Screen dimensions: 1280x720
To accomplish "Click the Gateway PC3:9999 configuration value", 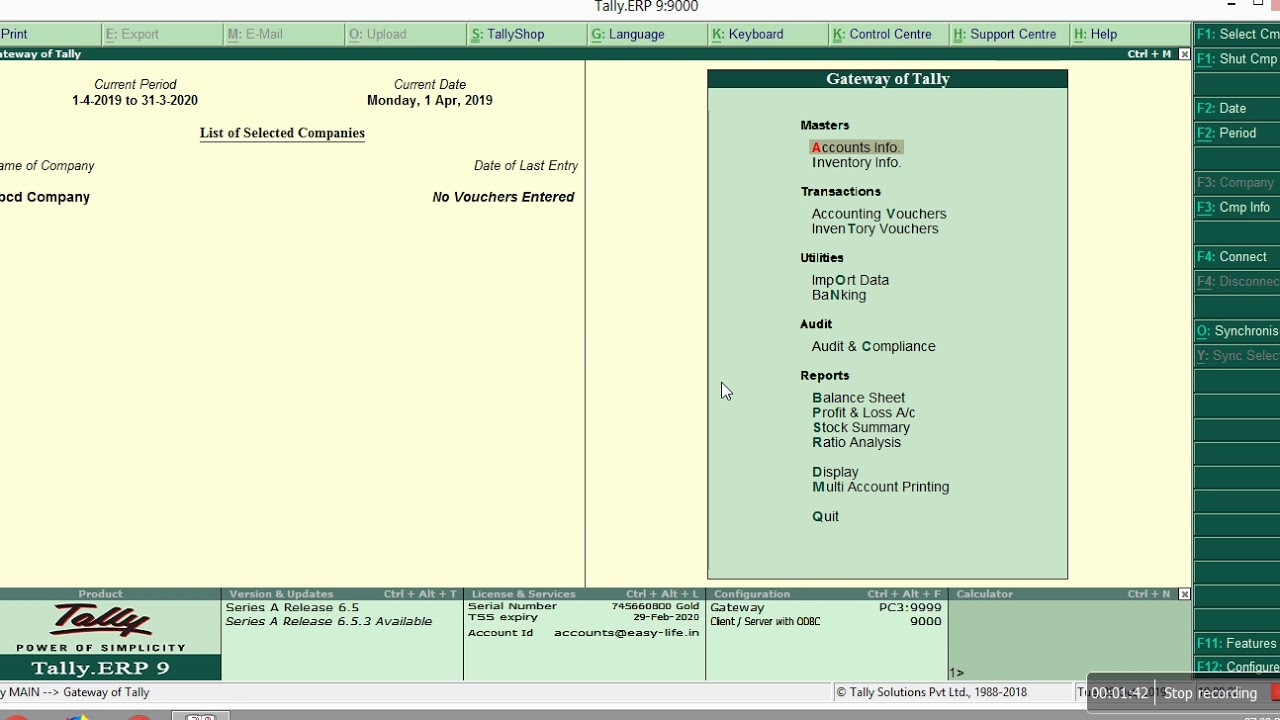I will 910,607.
